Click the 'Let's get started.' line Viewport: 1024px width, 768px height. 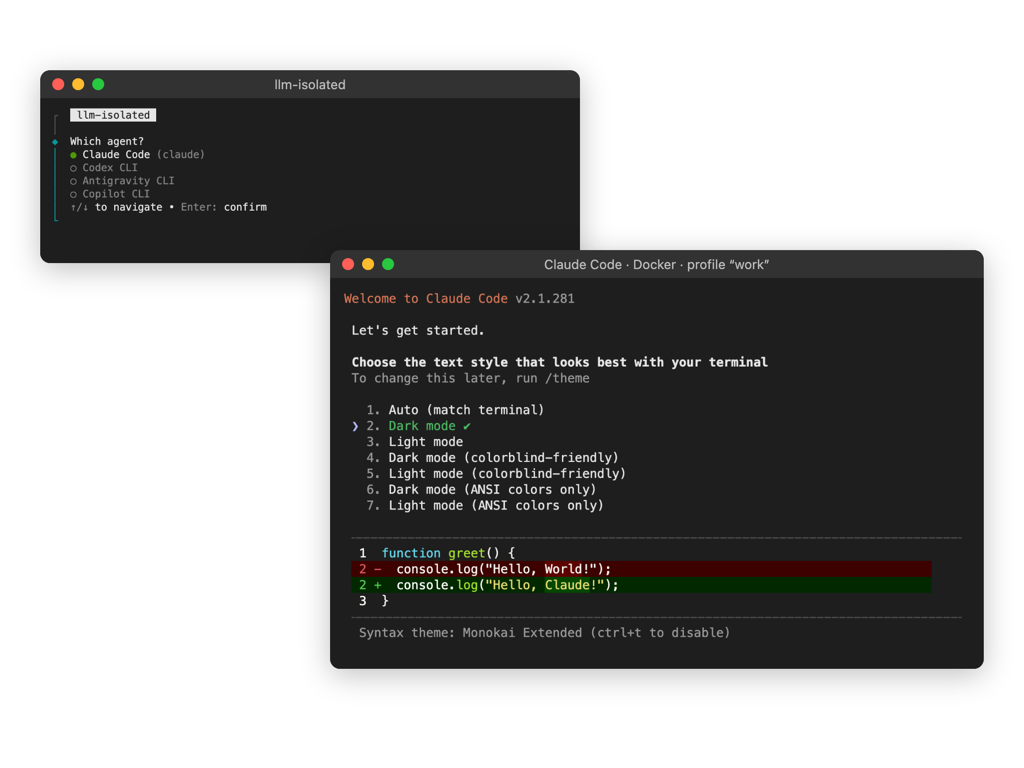[x=418, y=330]
